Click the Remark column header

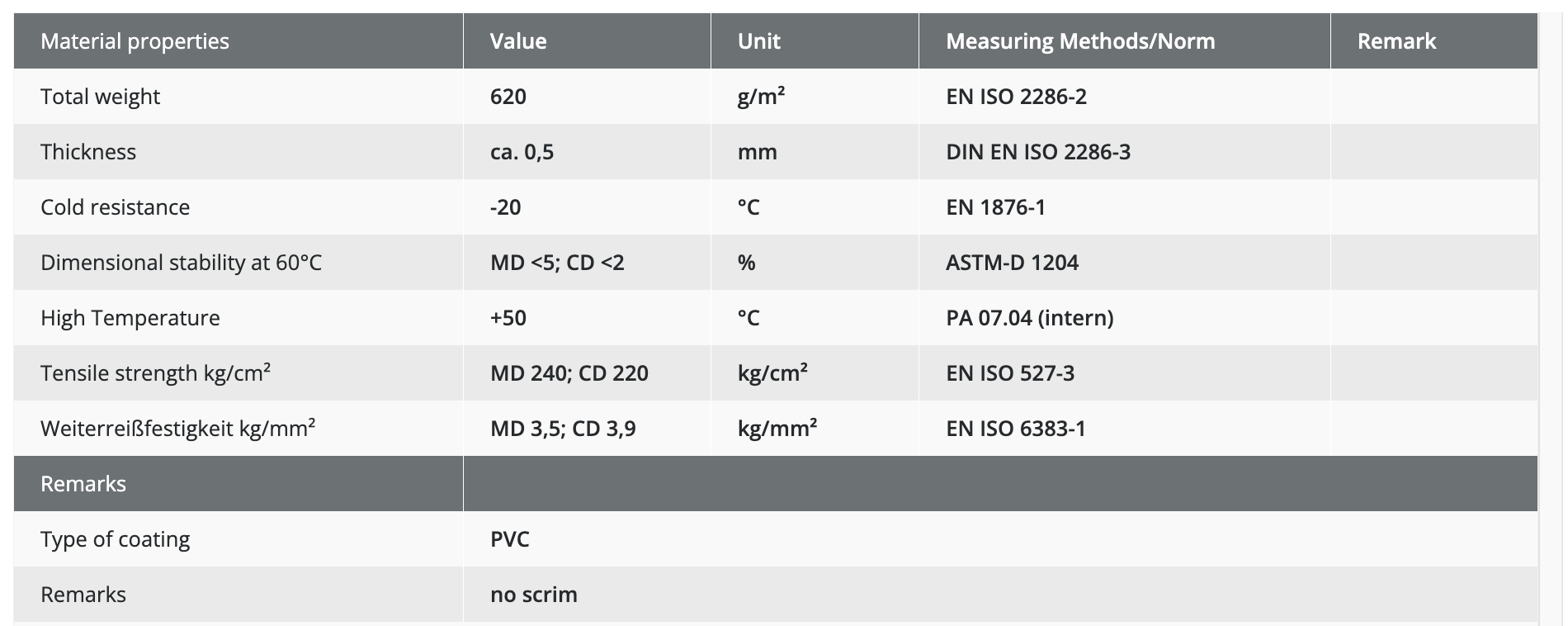(x=1396, y=41)
